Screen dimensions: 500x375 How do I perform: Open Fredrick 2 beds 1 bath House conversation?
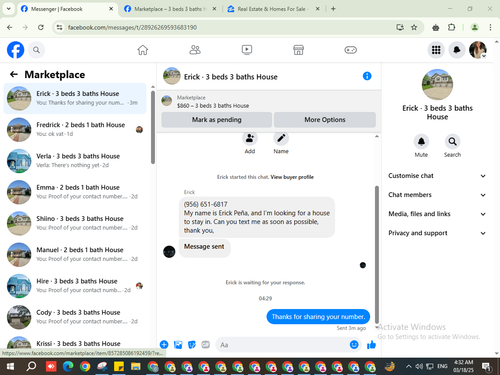[x=75, y=129]
